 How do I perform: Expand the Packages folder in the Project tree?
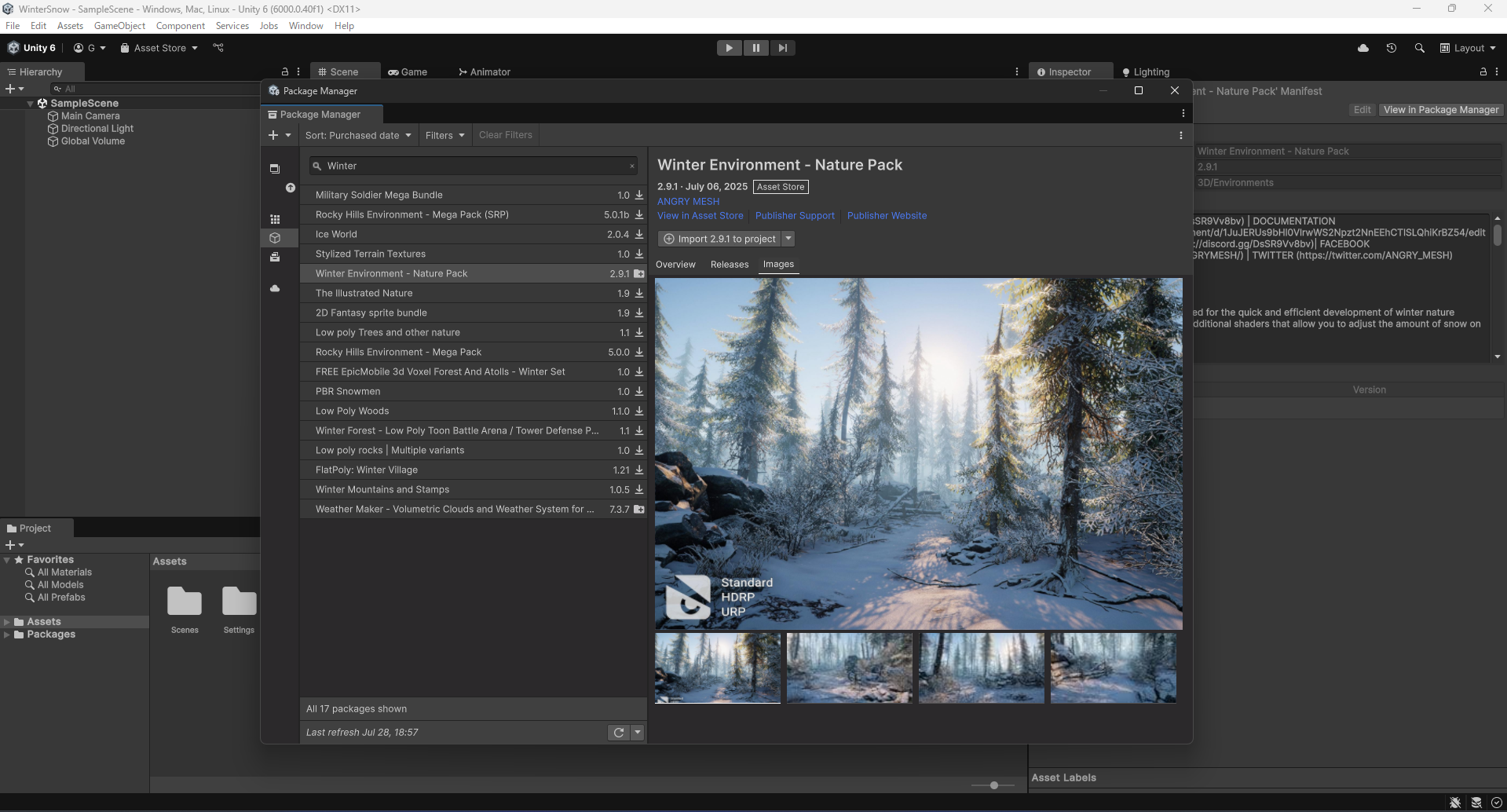[7, 635]
